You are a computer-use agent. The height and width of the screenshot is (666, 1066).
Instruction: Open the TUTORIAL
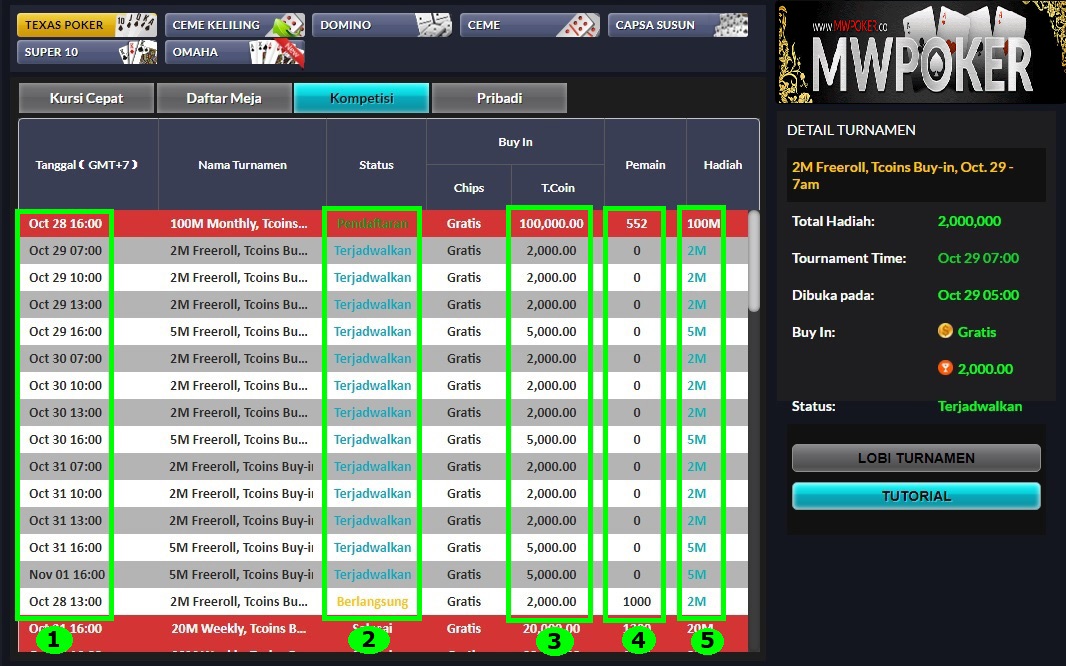pyautogui.click(x=915, y=495)
